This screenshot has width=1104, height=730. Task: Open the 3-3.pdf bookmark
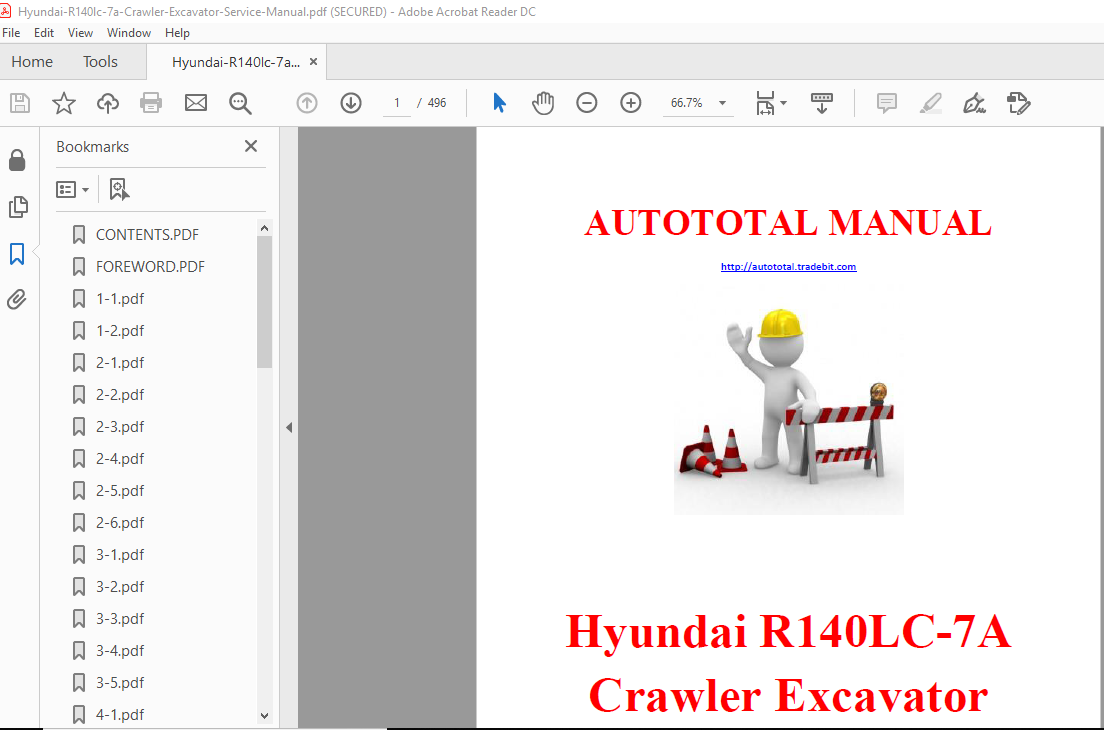pyautogui.click(x=120, y=619)
